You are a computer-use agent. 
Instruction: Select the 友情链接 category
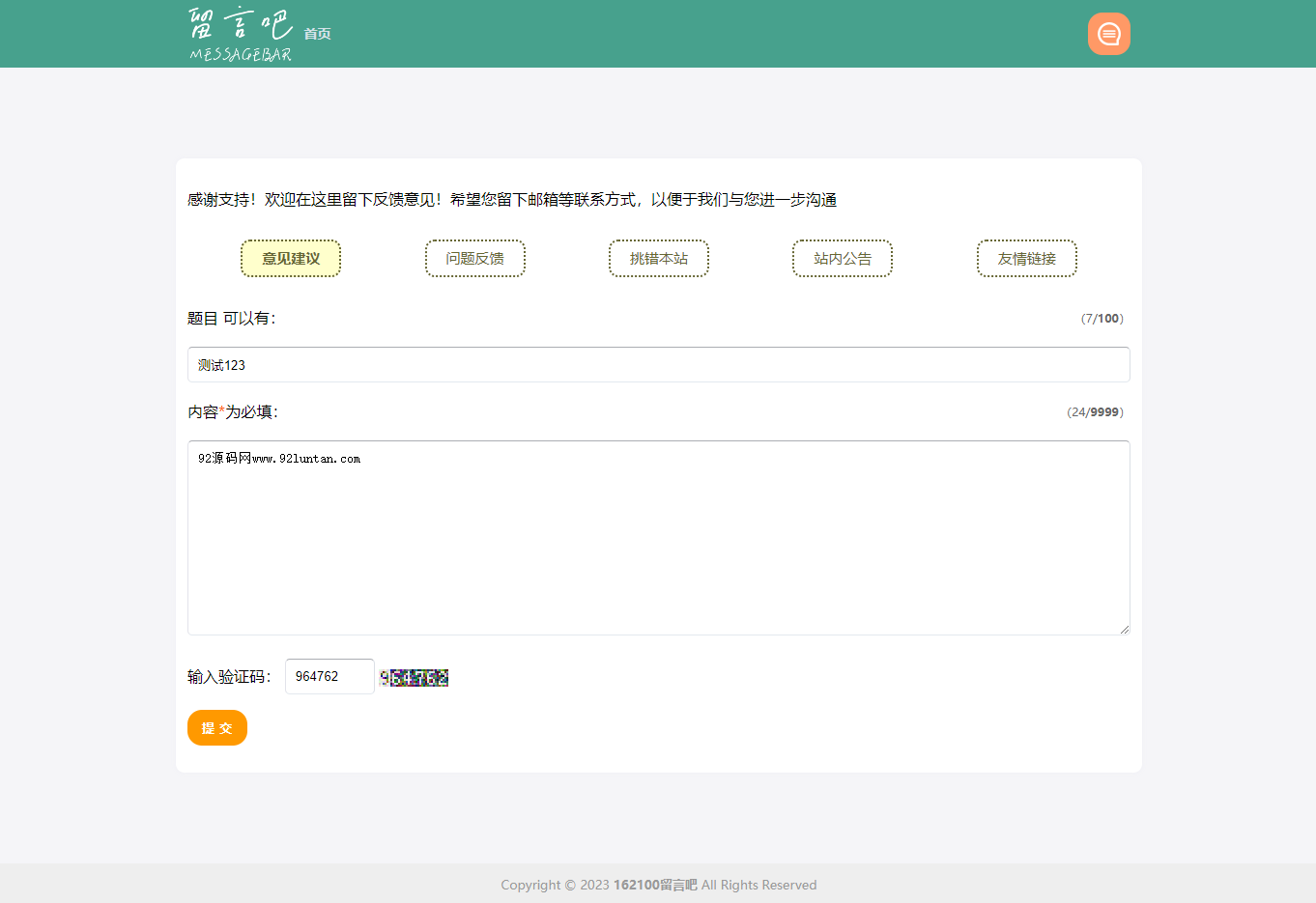click(1026, 259)
